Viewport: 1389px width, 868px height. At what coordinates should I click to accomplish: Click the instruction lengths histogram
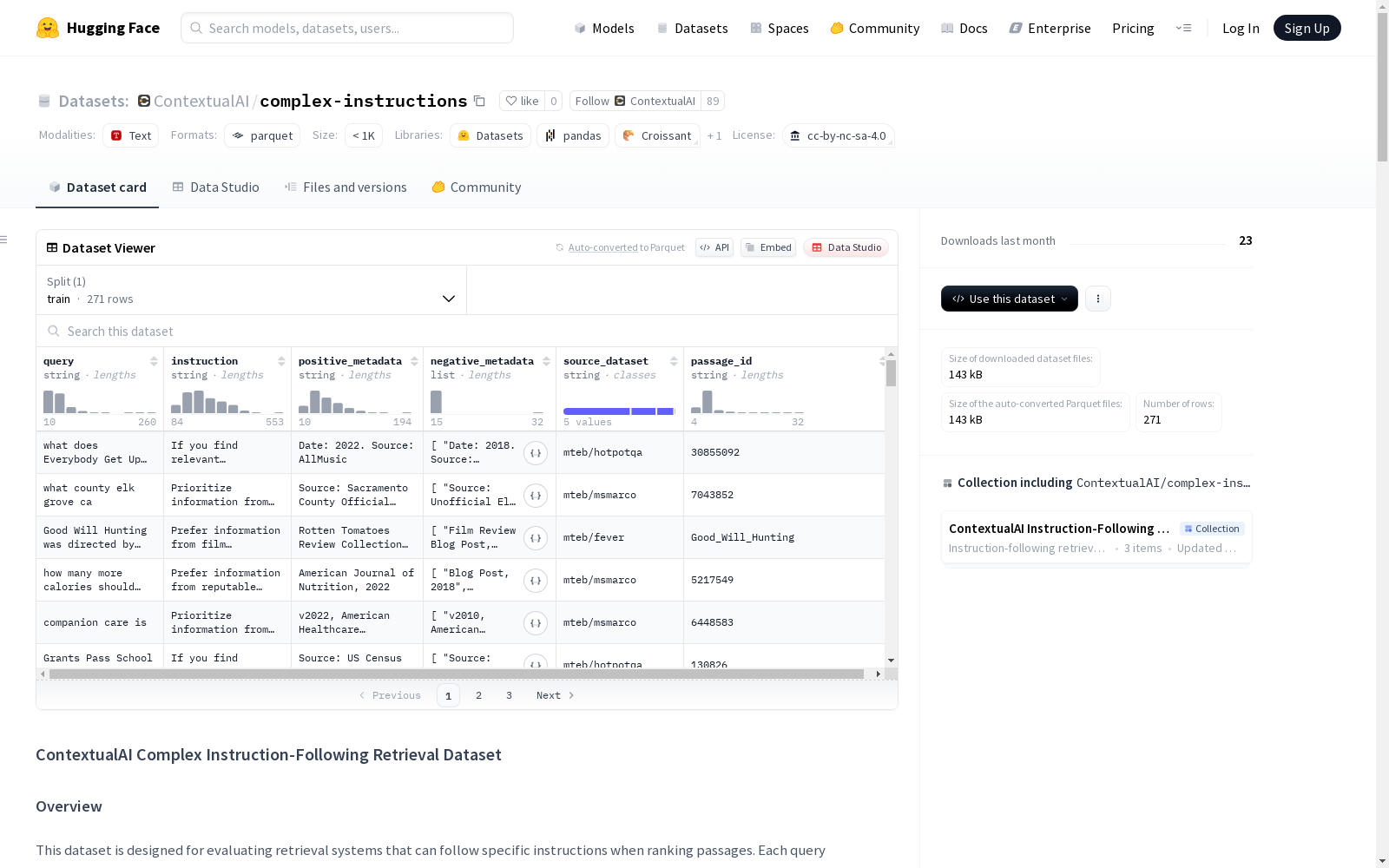(x=227, y=401)
